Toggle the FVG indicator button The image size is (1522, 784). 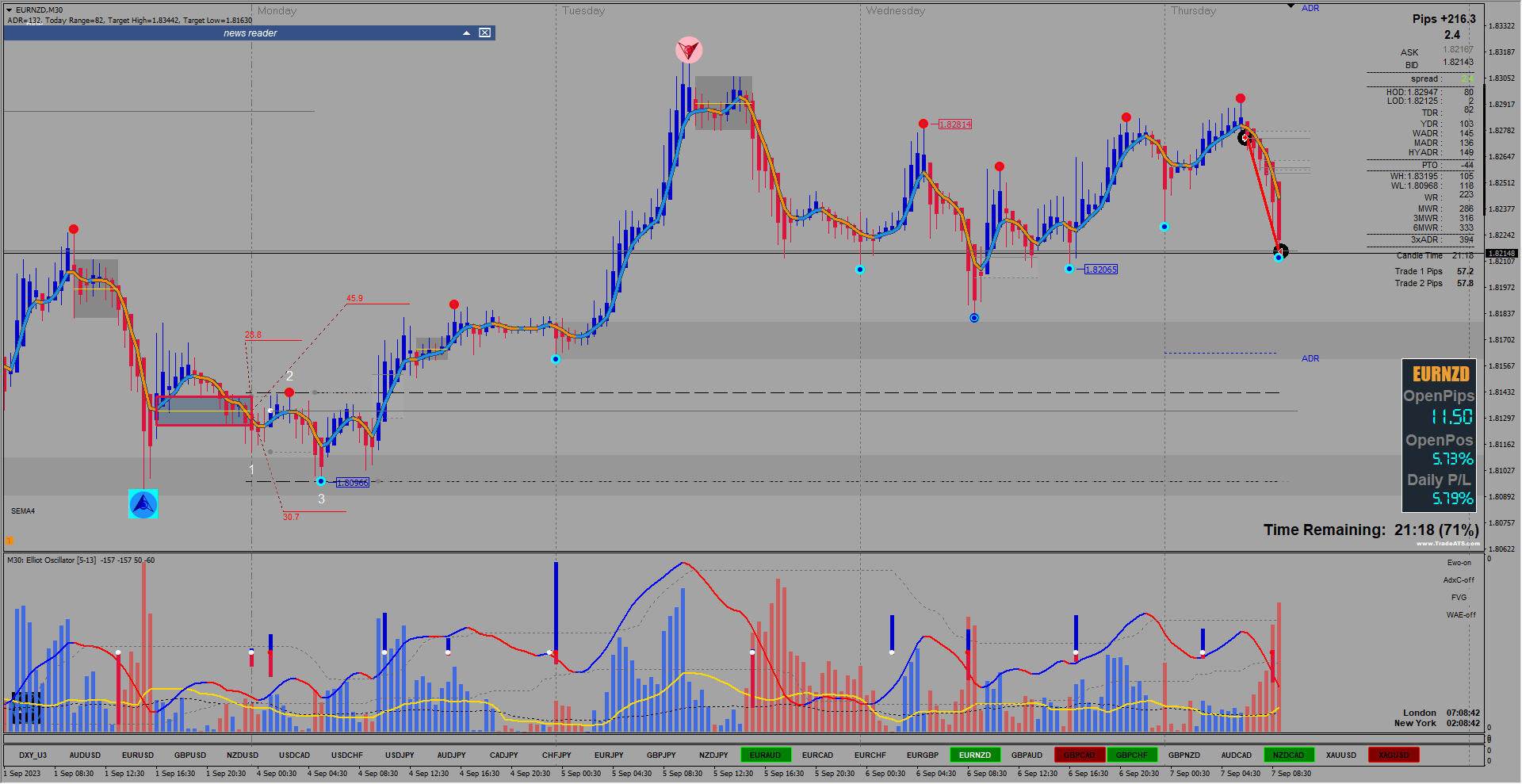1459,598
